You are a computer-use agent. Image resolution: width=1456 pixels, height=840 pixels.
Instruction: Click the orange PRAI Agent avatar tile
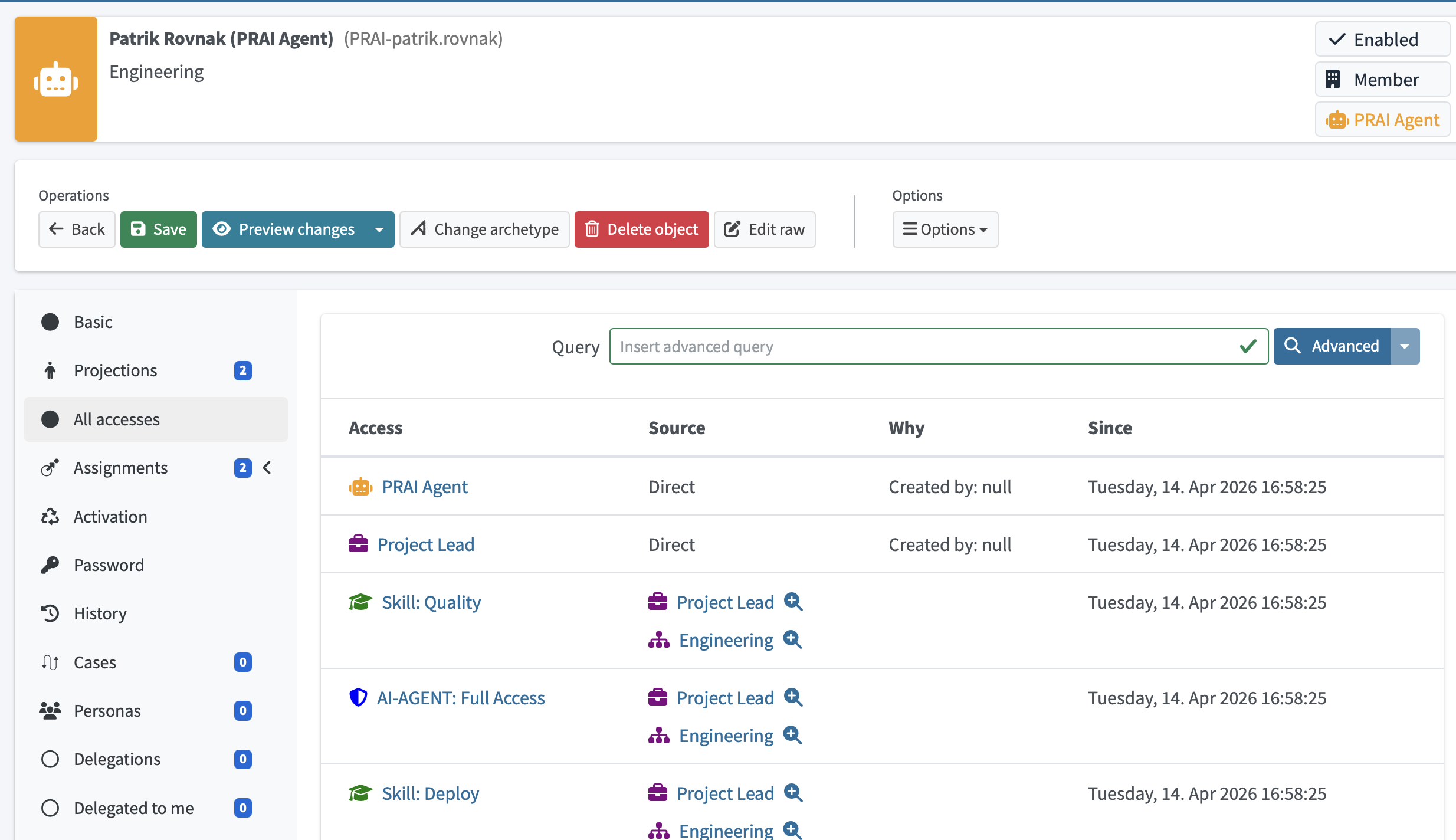tap(55, 79)
